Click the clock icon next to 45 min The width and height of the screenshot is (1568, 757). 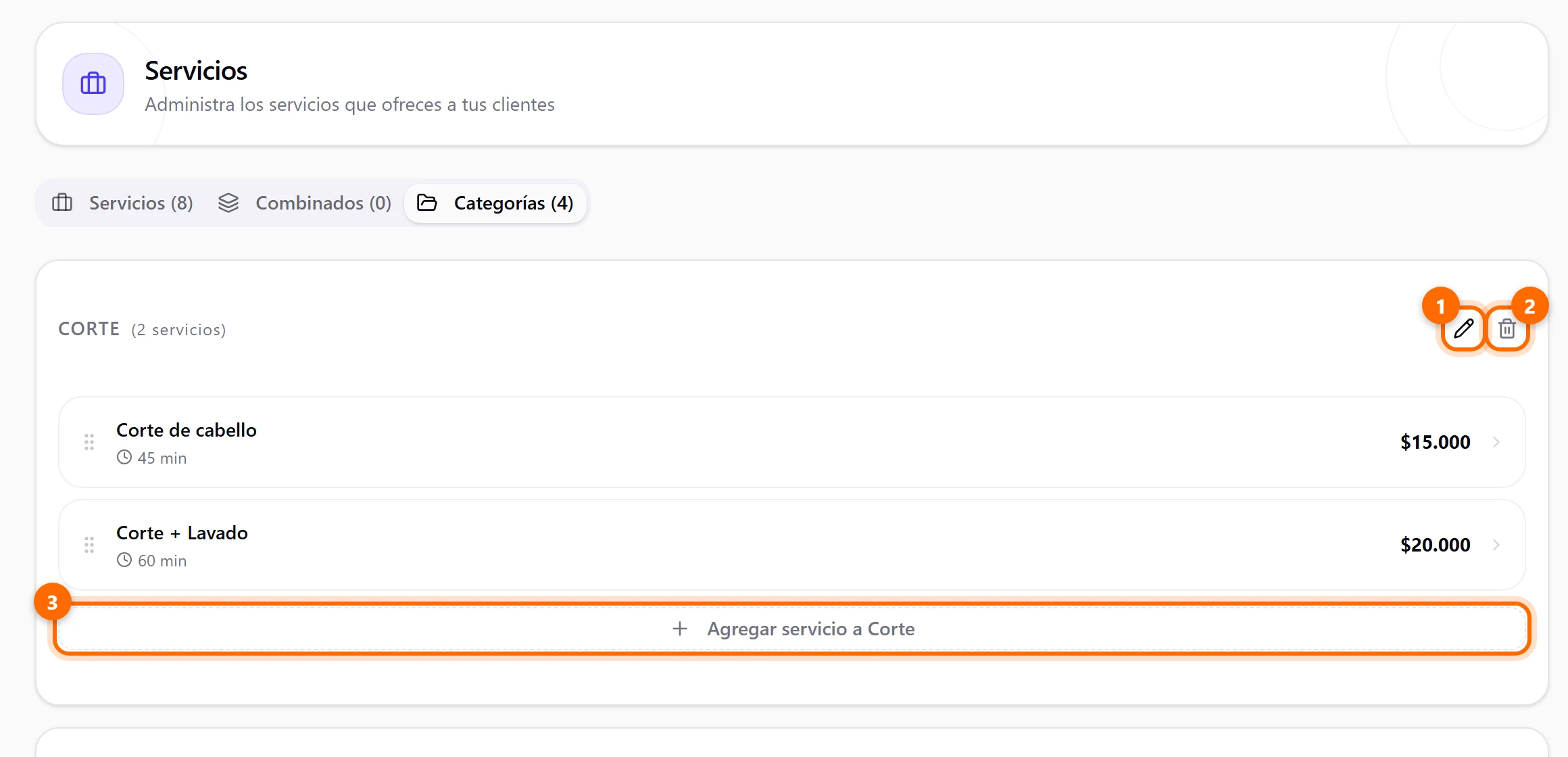point(124,458)
